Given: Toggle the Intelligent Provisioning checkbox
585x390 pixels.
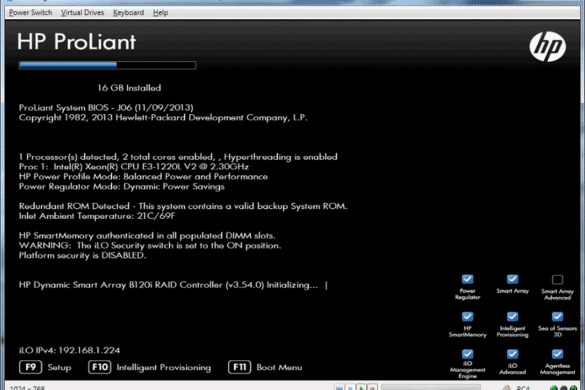Looking at the screenshot, I should [512, 316].
